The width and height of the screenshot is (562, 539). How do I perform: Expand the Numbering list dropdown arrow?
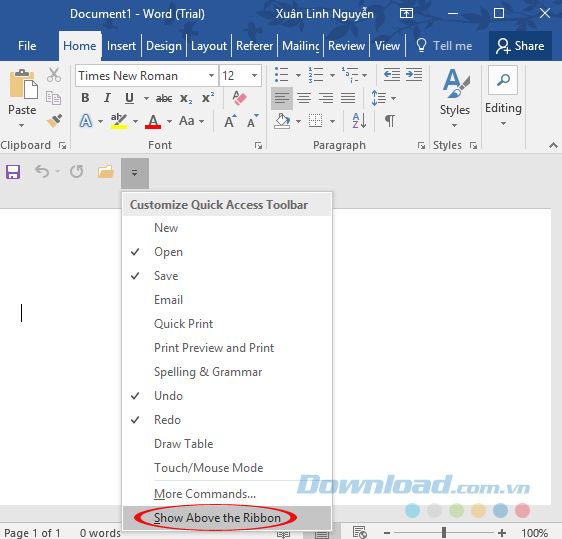pyautogui.click(x=332, y=75)
